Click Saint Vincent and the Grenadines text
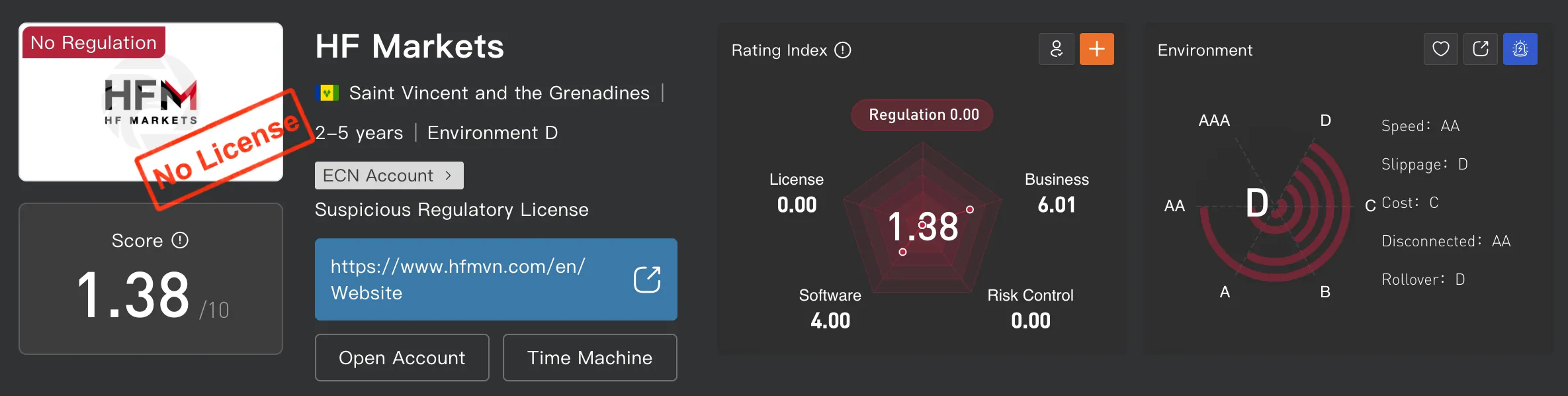 500,93
